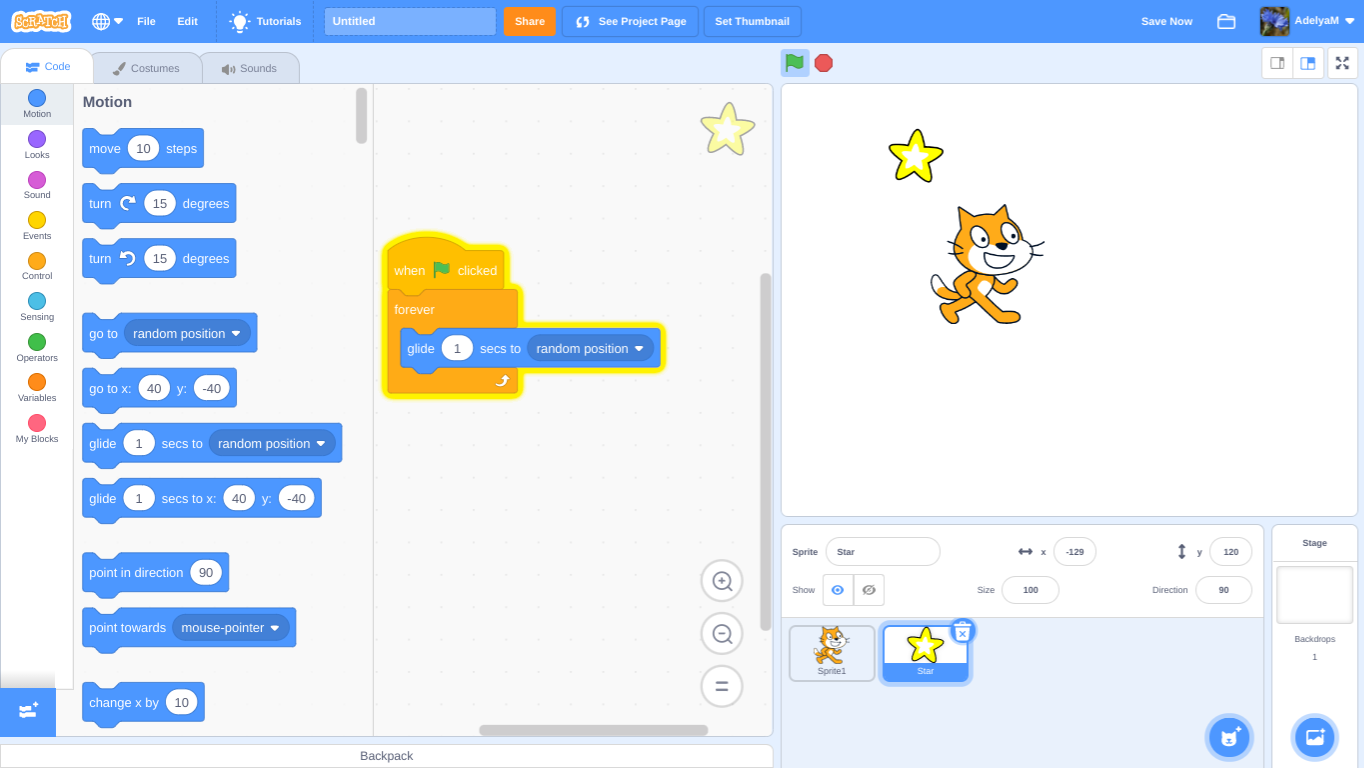The width and height of the screenshot is (1364, 768).
Task: Switch to the Sounds tab
Action: click(x=249, y=68)
